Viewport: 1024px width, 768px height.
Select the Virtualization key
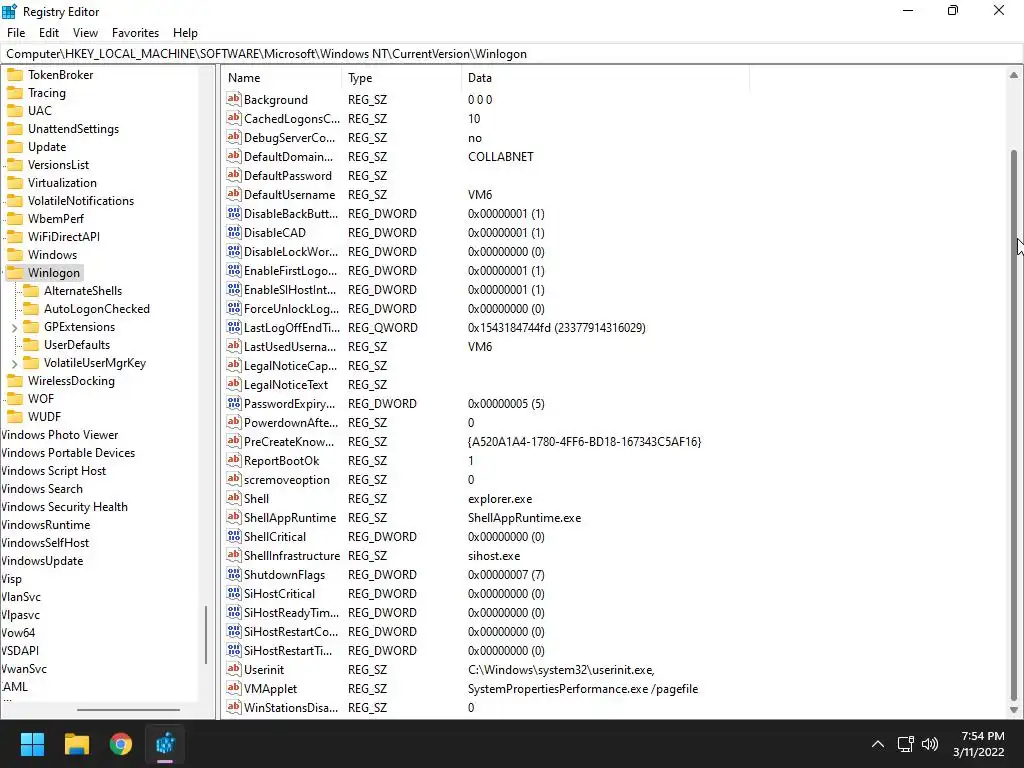(62, 183)
